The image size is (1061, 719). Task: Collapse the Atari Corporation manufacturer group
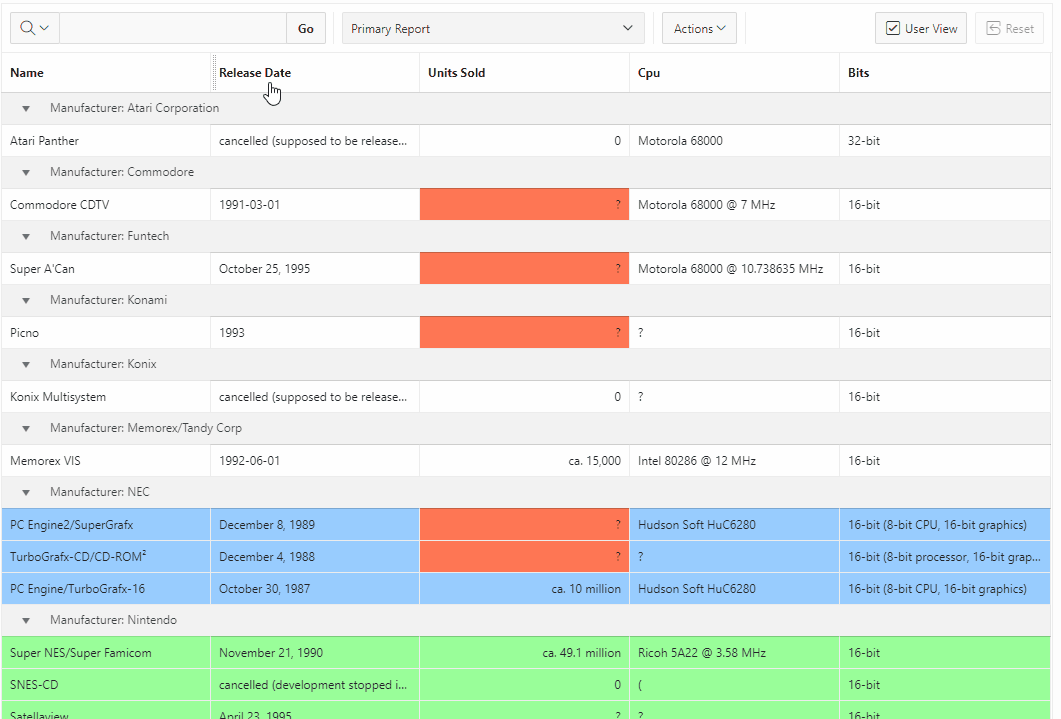26,108
